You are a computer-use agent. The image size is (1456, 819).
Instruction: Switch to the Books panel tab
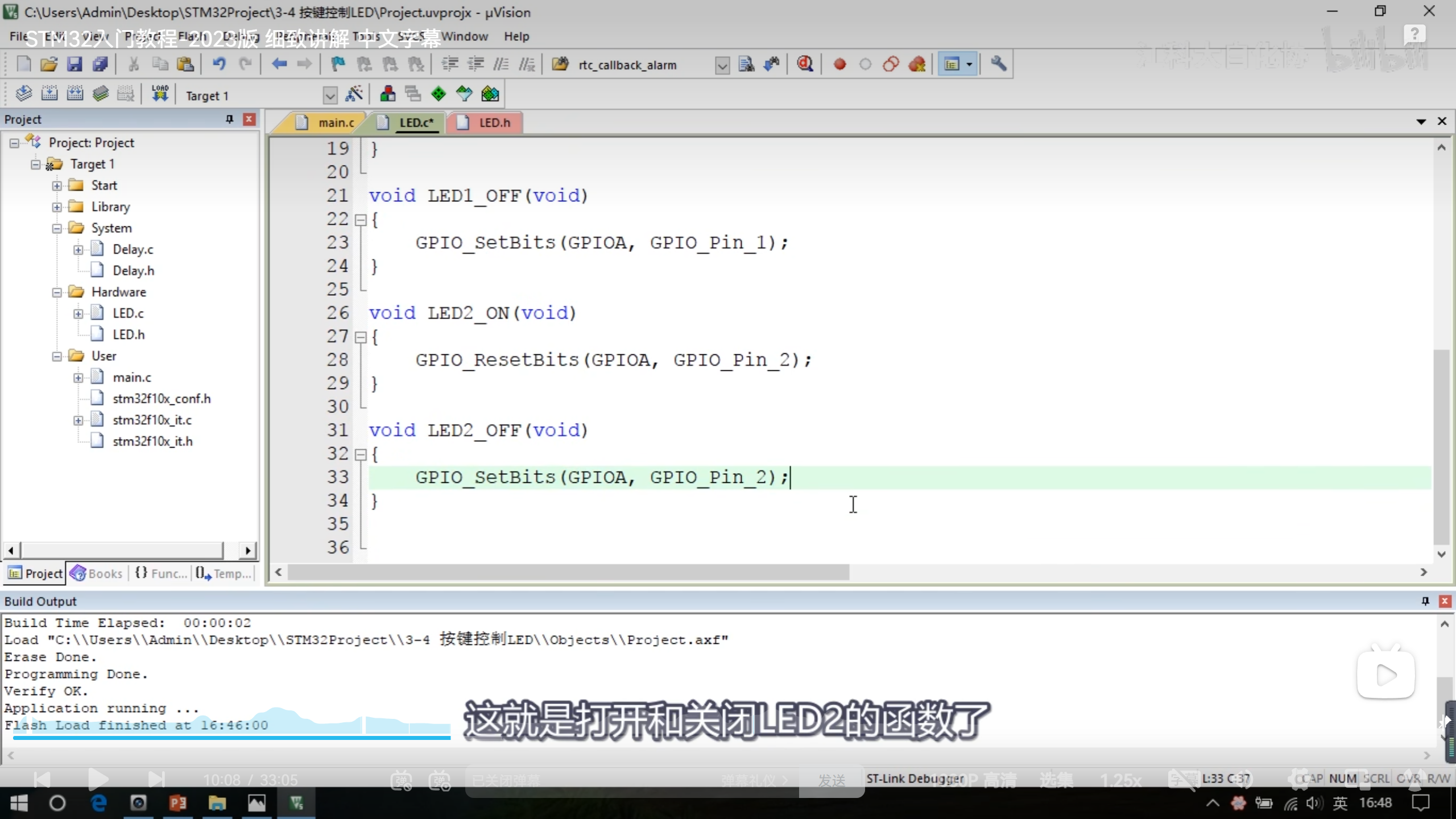(97, 573)
